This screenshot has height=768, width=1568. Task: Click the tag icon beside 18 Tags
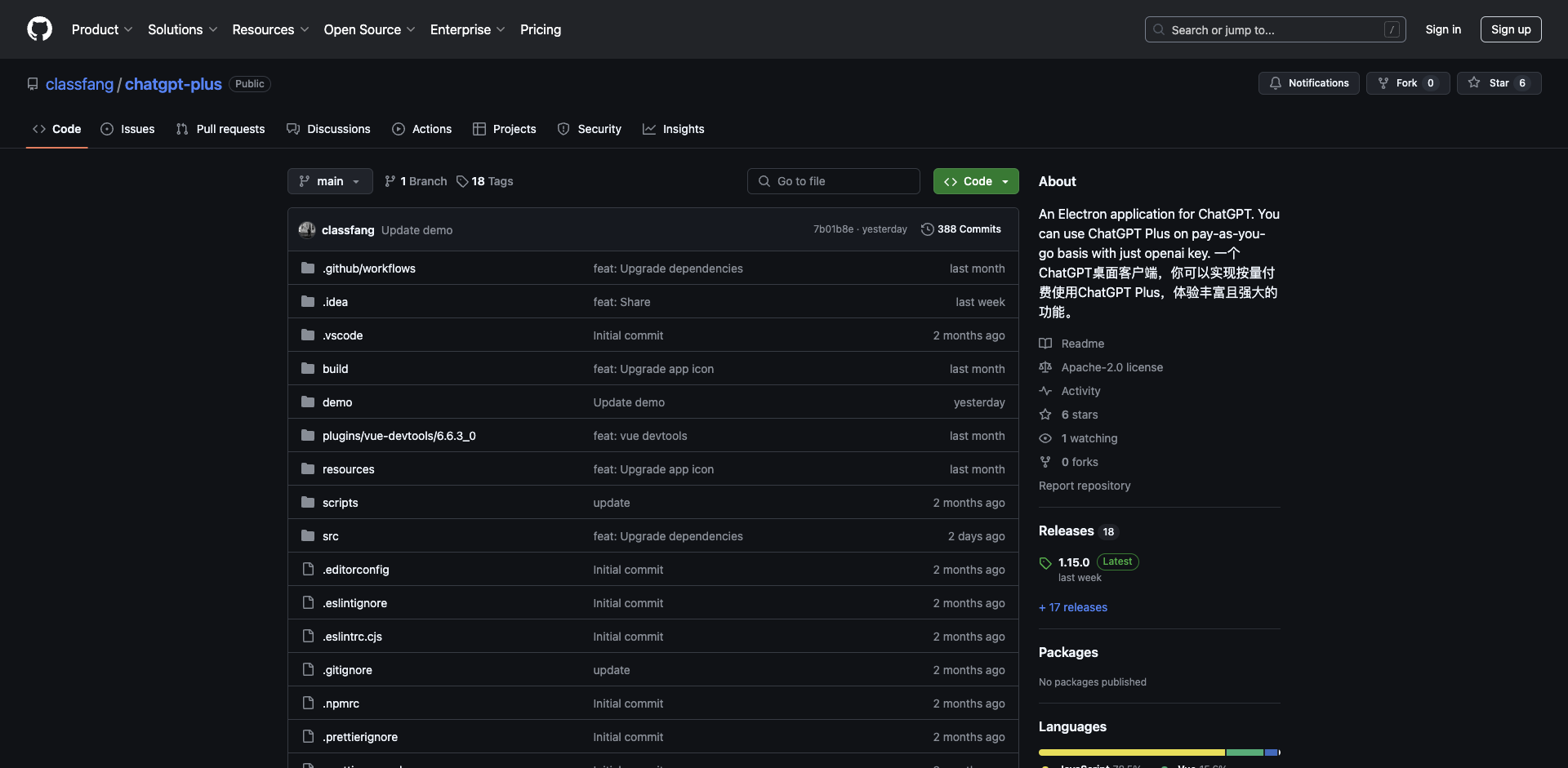pos(462,181)
